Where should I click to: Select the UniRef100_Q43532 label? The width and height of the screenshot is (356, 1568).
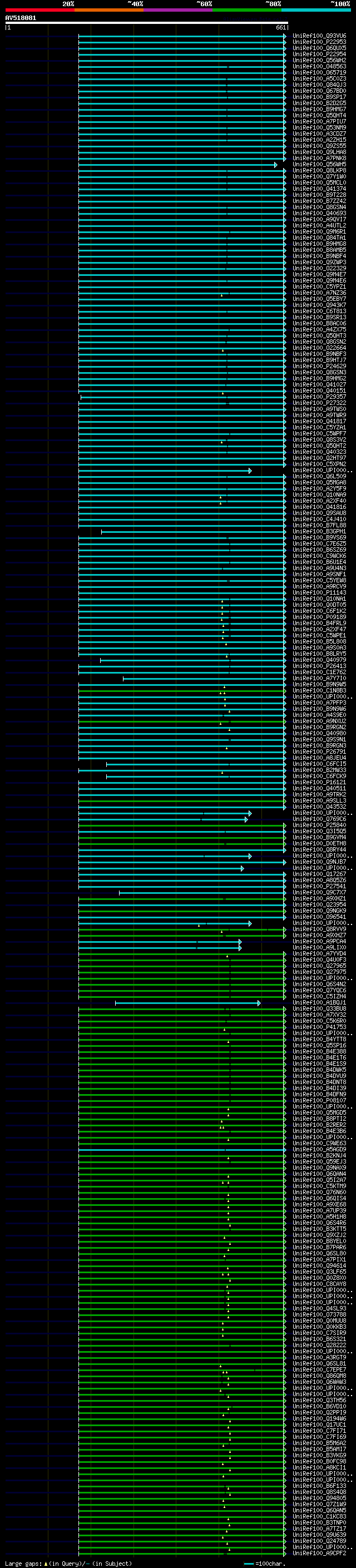[319, 807]
